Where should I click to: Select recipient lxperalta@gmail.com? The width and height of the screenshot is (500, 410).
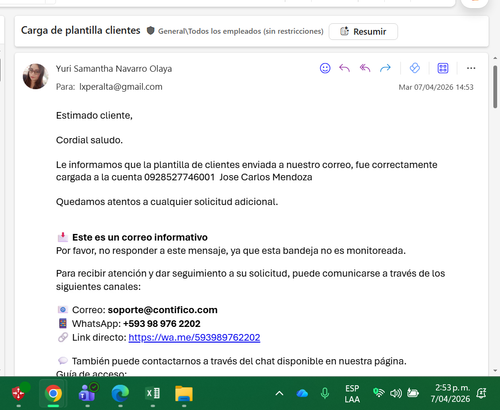tap(121, 87)
